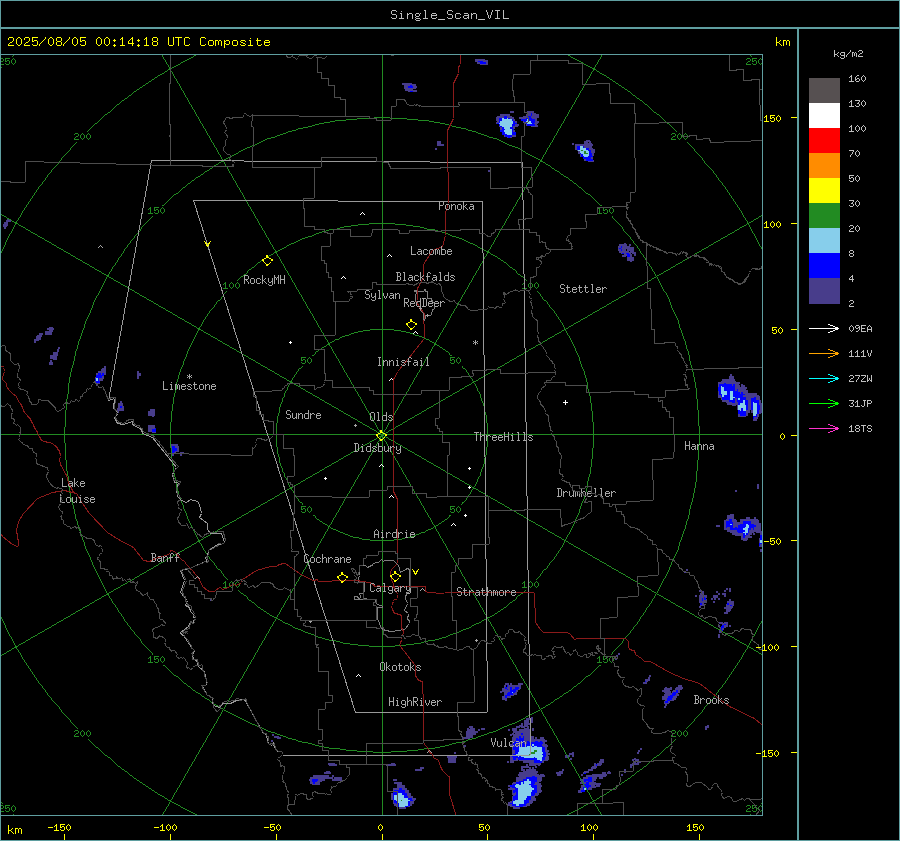The height and width of the screenshot is (841, 900).
Task: Click the bright blue 8 kg/m2 swatch
Action: (x=824, y=265)
